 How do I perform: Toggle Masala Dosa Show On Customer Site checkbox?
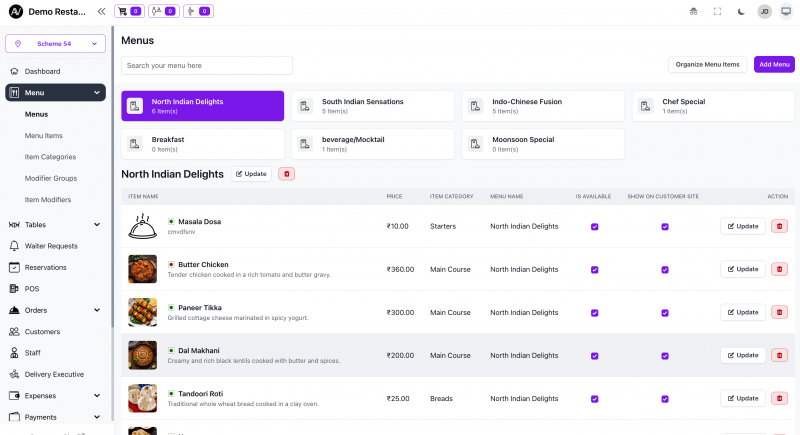(665, 226)
